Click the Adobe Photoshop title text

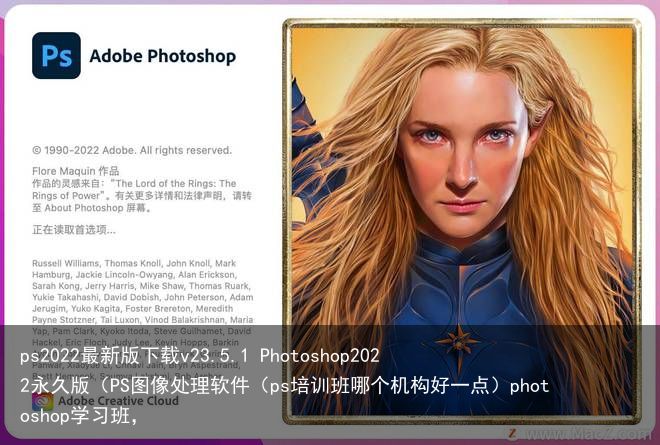(x=162, y=56)
